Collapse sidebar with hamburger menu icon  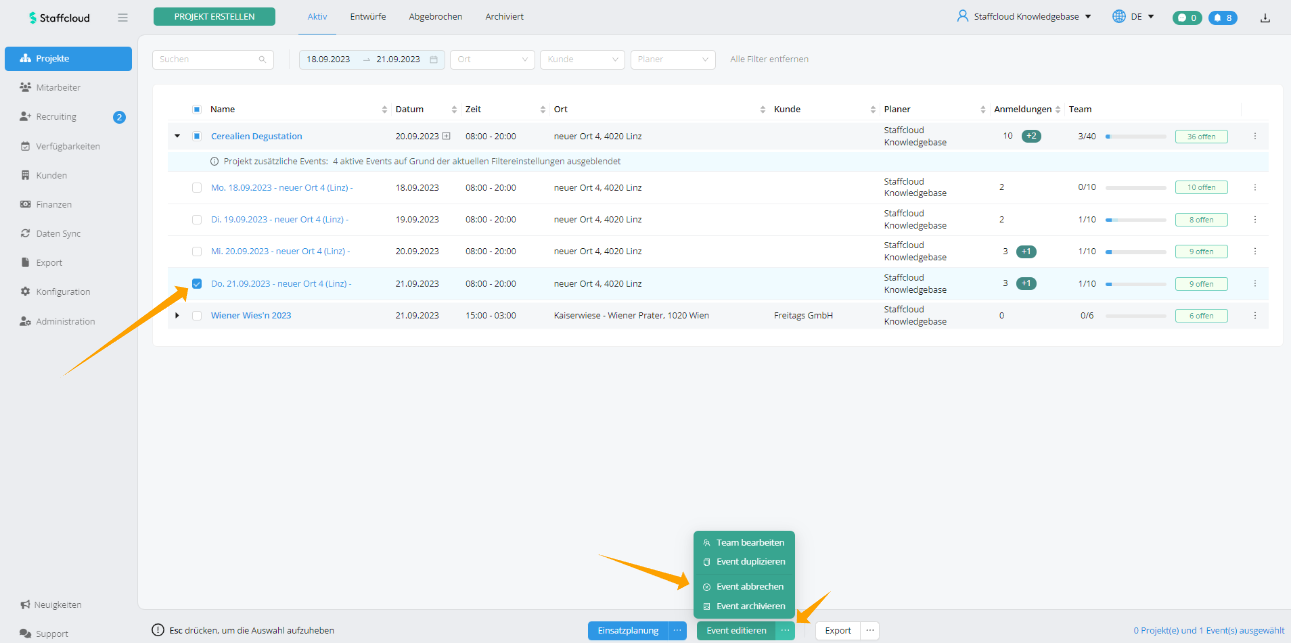(122, 17)
